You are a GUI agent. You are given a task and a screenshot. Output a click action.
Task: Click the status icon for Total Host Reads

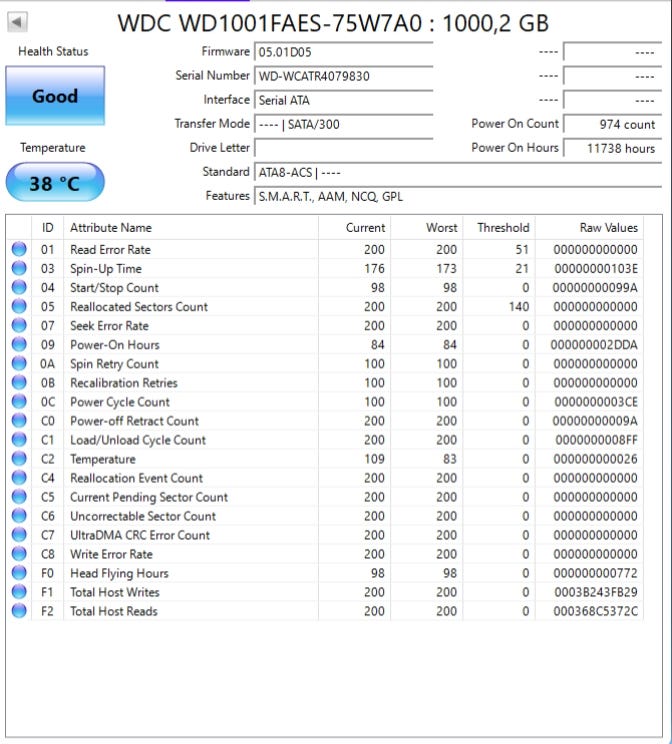(19, 611)
